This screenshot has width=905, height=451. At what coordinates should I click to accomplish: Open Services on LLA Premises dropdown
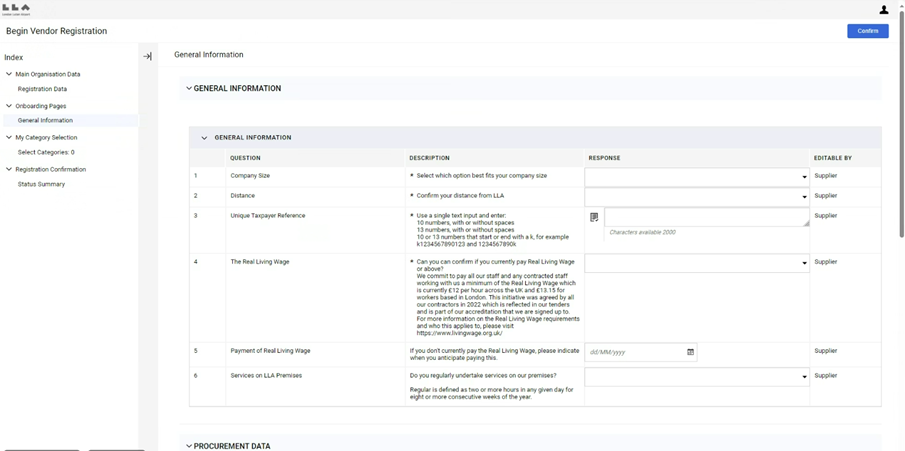pyautogui.click(x=698, y=377)
